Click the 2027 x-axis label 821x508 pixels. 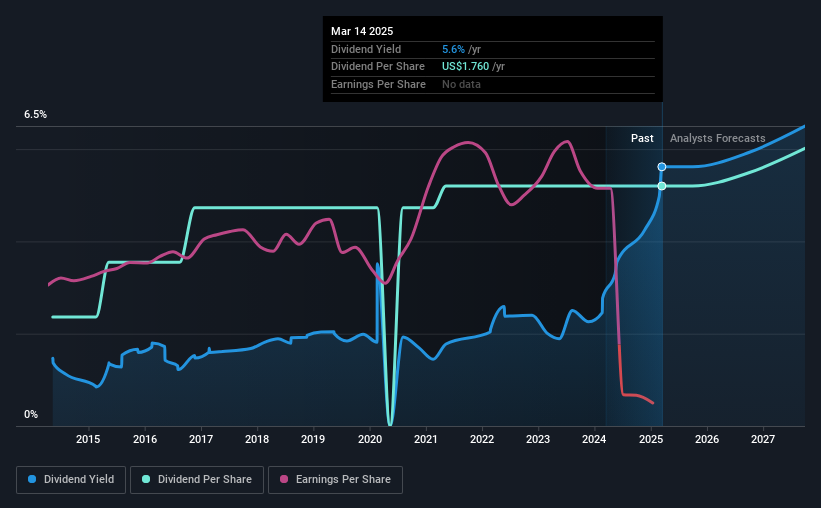tap(763, 439)
